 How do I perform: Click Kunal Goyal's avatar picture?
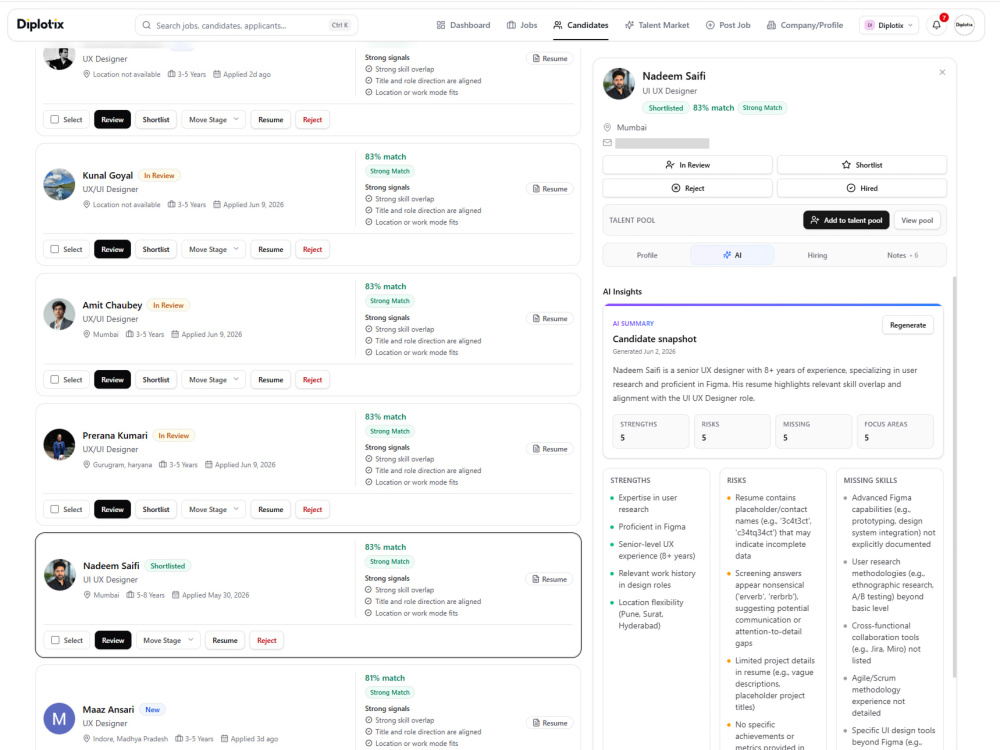click(59, 184)
